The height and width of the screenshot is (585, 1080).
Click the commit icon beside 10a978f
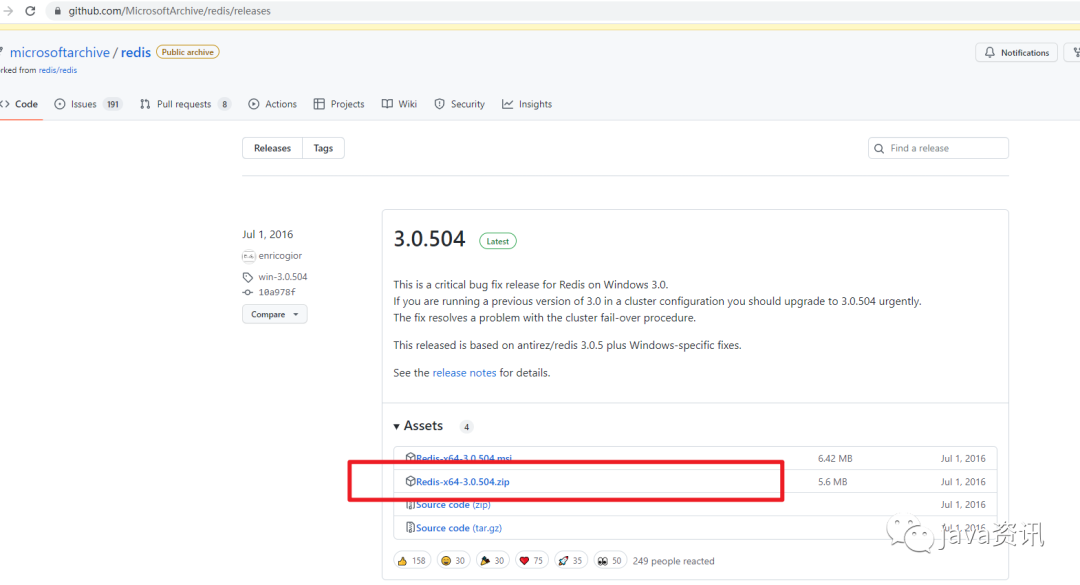click(x=248, y=292)
